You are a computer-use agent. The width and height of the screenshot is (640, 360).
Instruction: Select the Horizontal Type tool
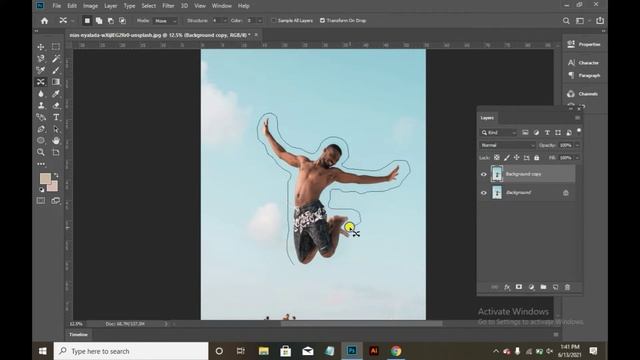tap(56, 117)
